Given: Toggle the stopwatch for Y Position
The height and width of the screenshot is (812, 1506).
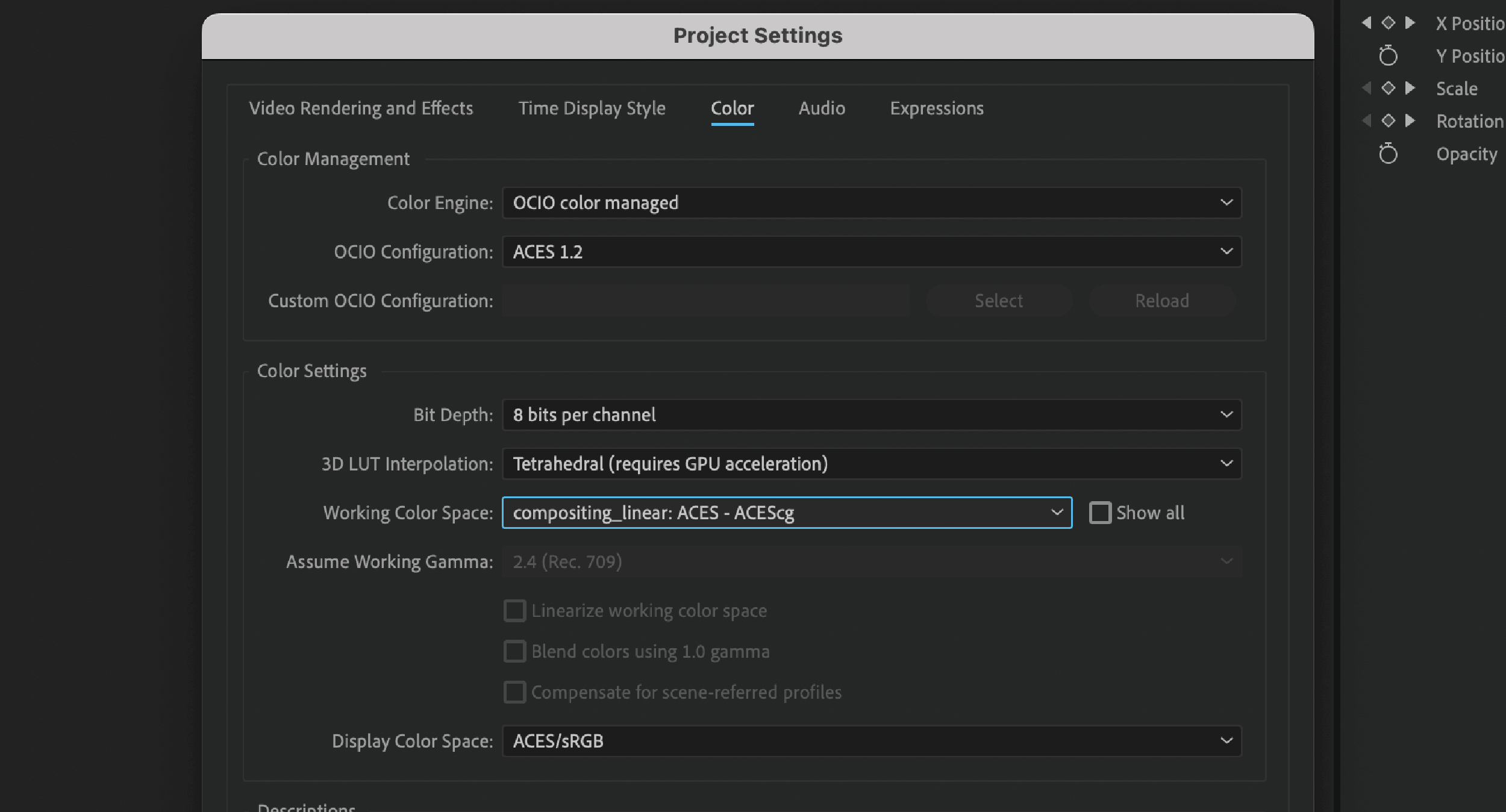Looking at the screenshot, I should [1389, 55].
